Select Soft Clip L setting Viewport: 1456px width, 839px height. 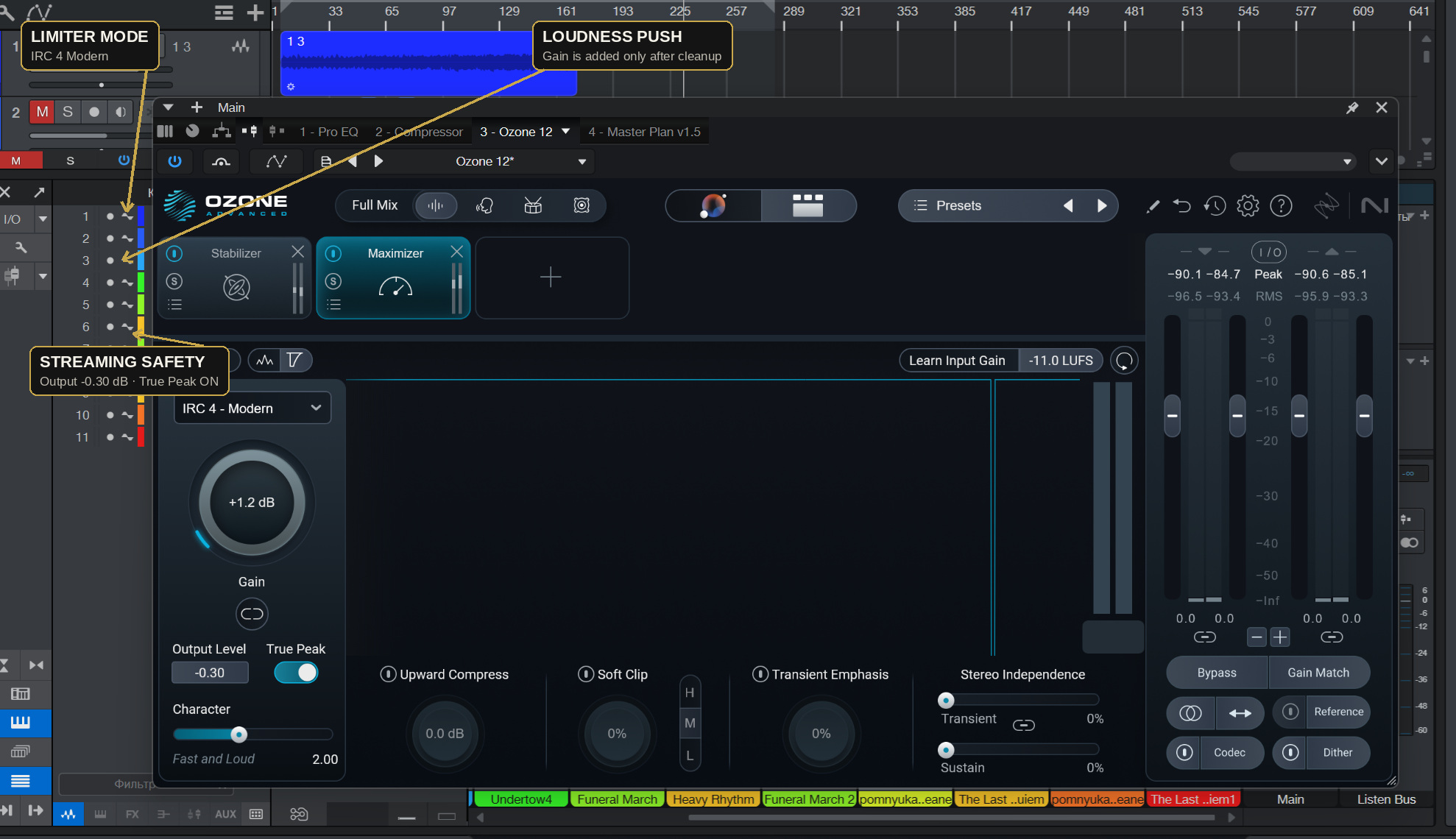(690, 755)
